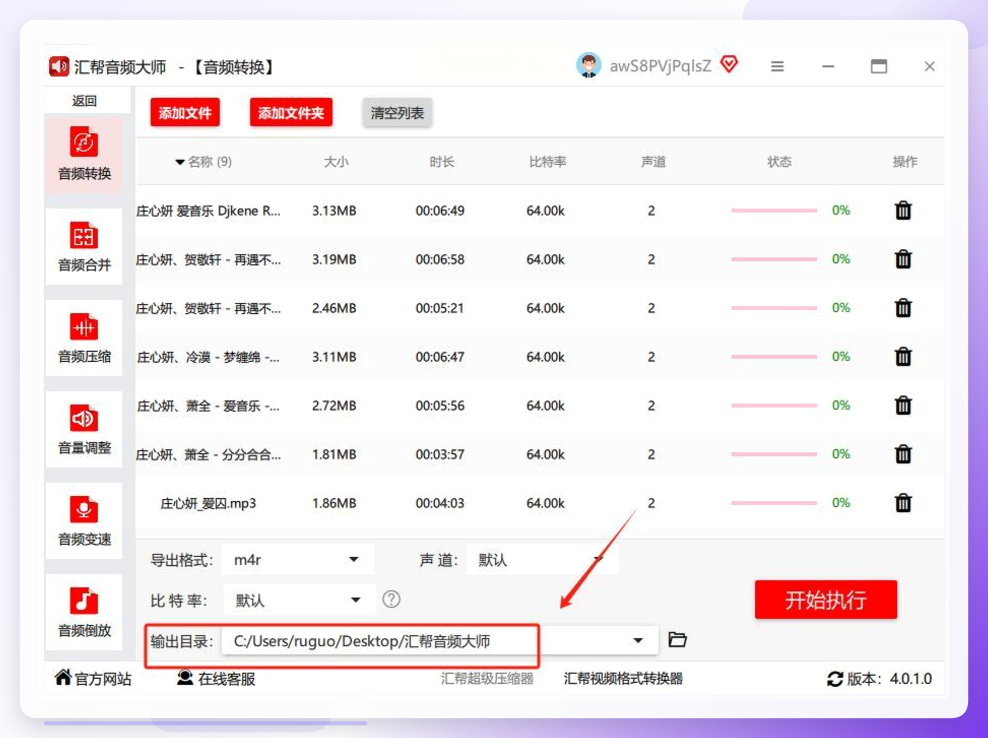Delete the 庄心妍、萧全 - 分分合合 row

(x=903, y=454)
